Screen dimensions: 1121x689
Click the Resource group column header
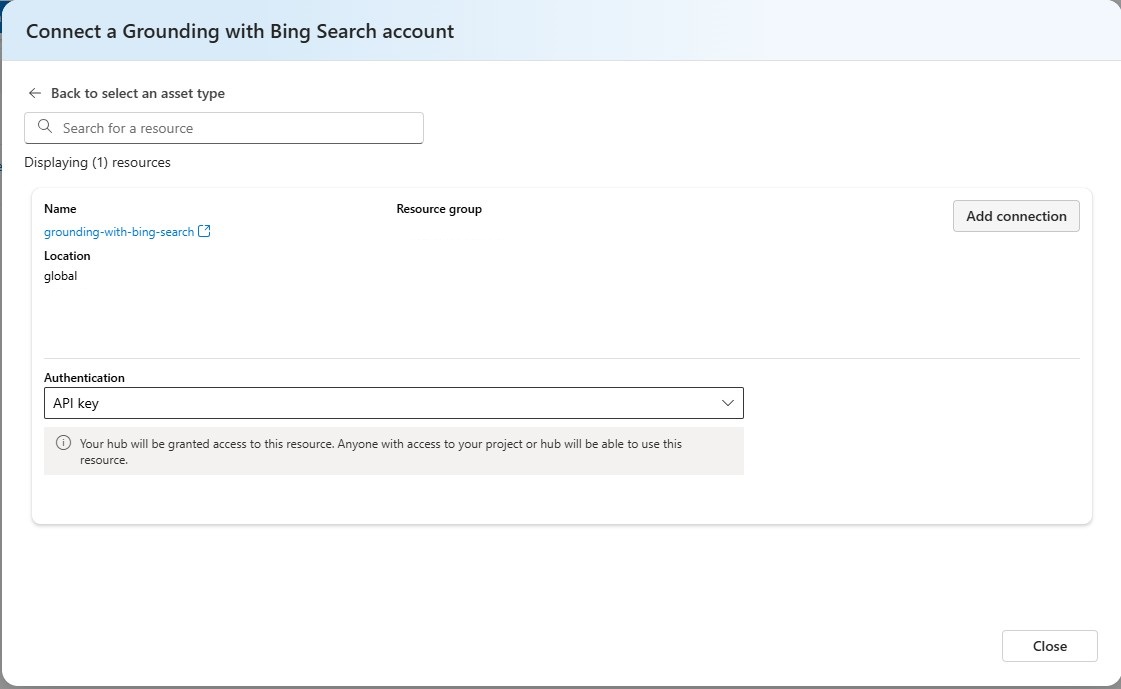click(439, 209)
